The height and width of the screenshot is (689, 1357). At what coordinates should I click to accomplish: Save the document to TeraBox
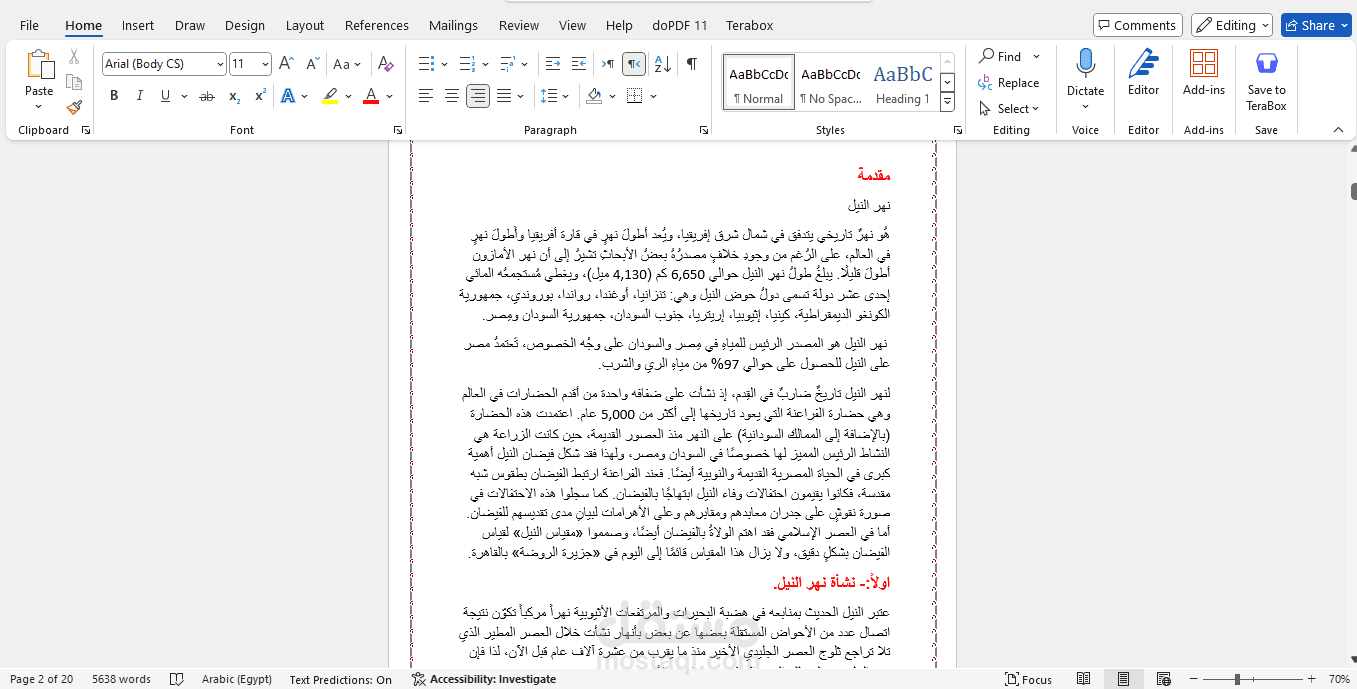click(x=1266, y=80)
